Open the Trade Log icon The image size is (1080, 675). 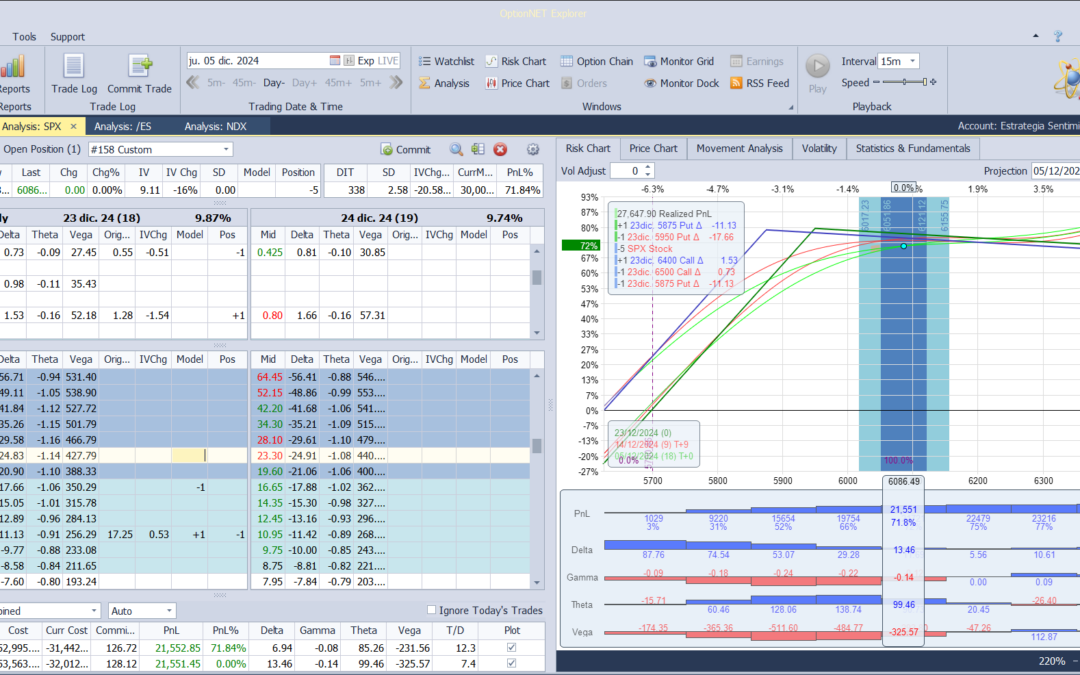74,67
